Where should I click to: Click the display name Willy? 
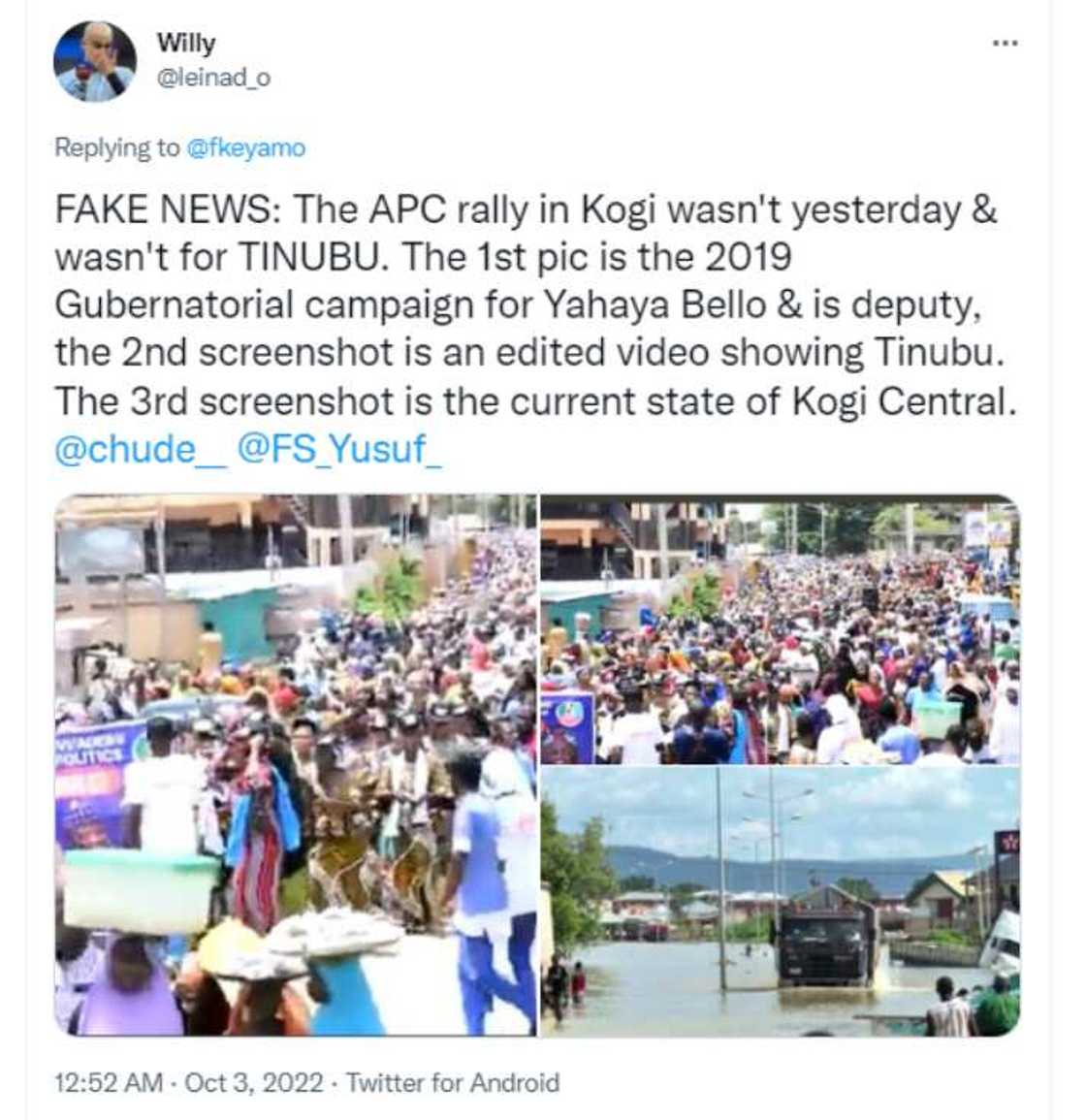pyautogui.click(x=185, y=44)
